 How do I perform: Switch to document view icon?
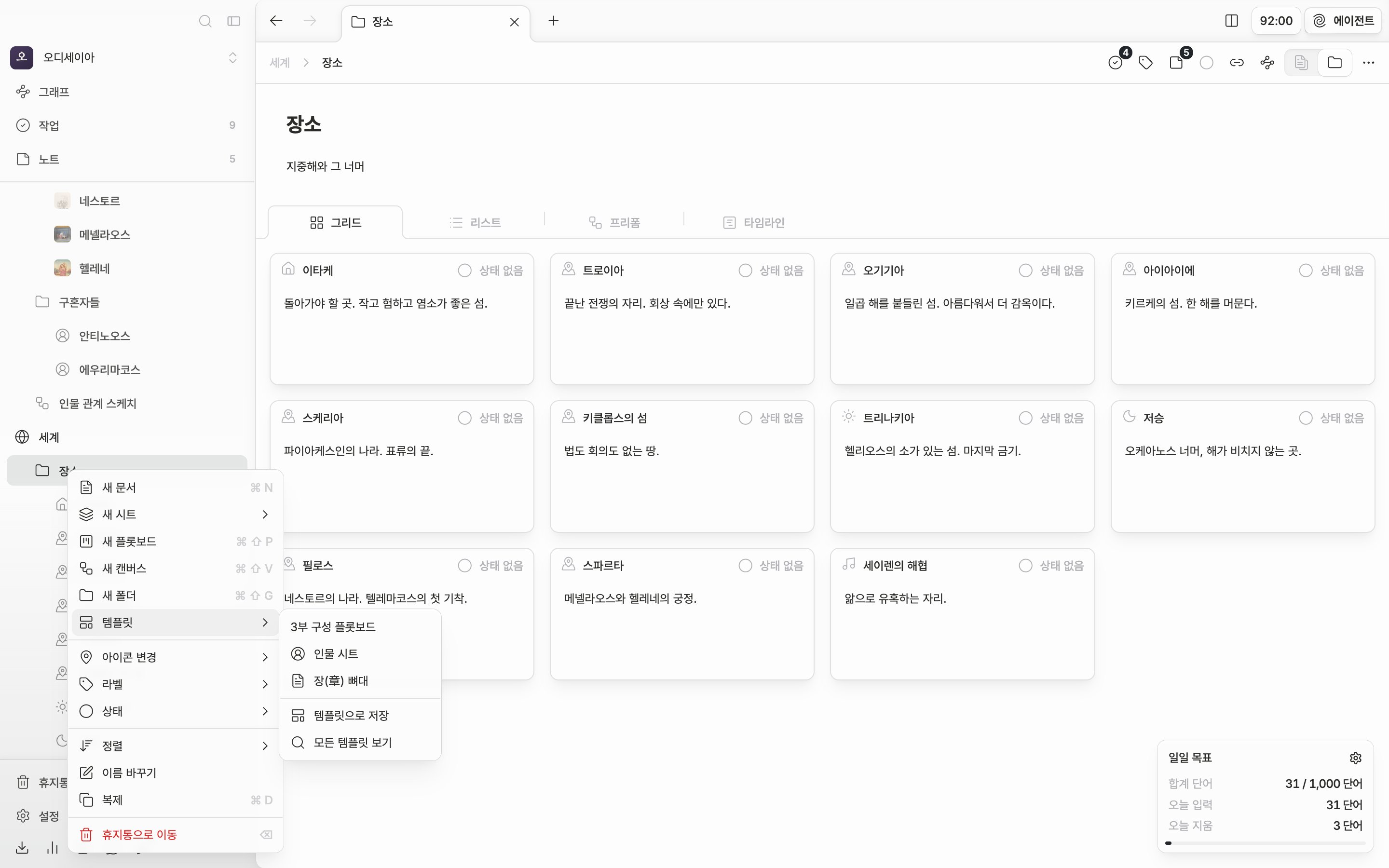(1301, 63)
